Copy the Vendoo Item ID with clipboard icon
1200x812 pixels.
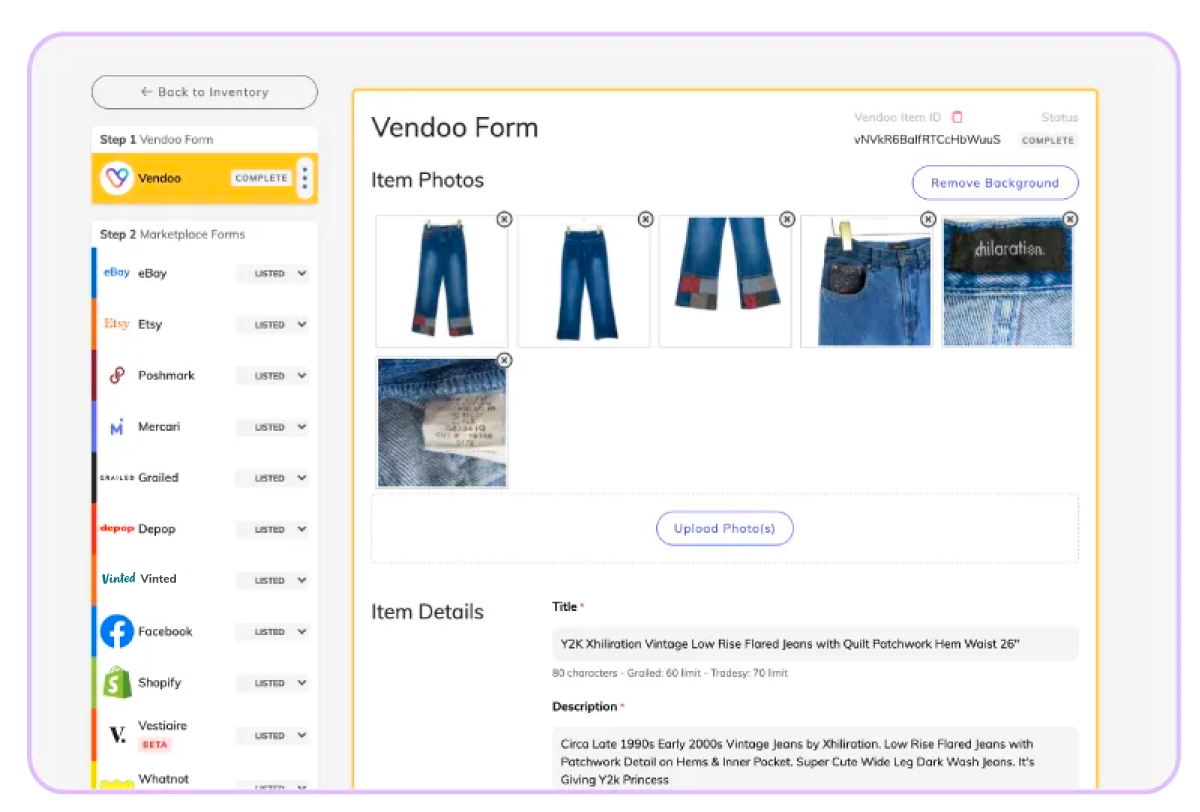(957, 117)
